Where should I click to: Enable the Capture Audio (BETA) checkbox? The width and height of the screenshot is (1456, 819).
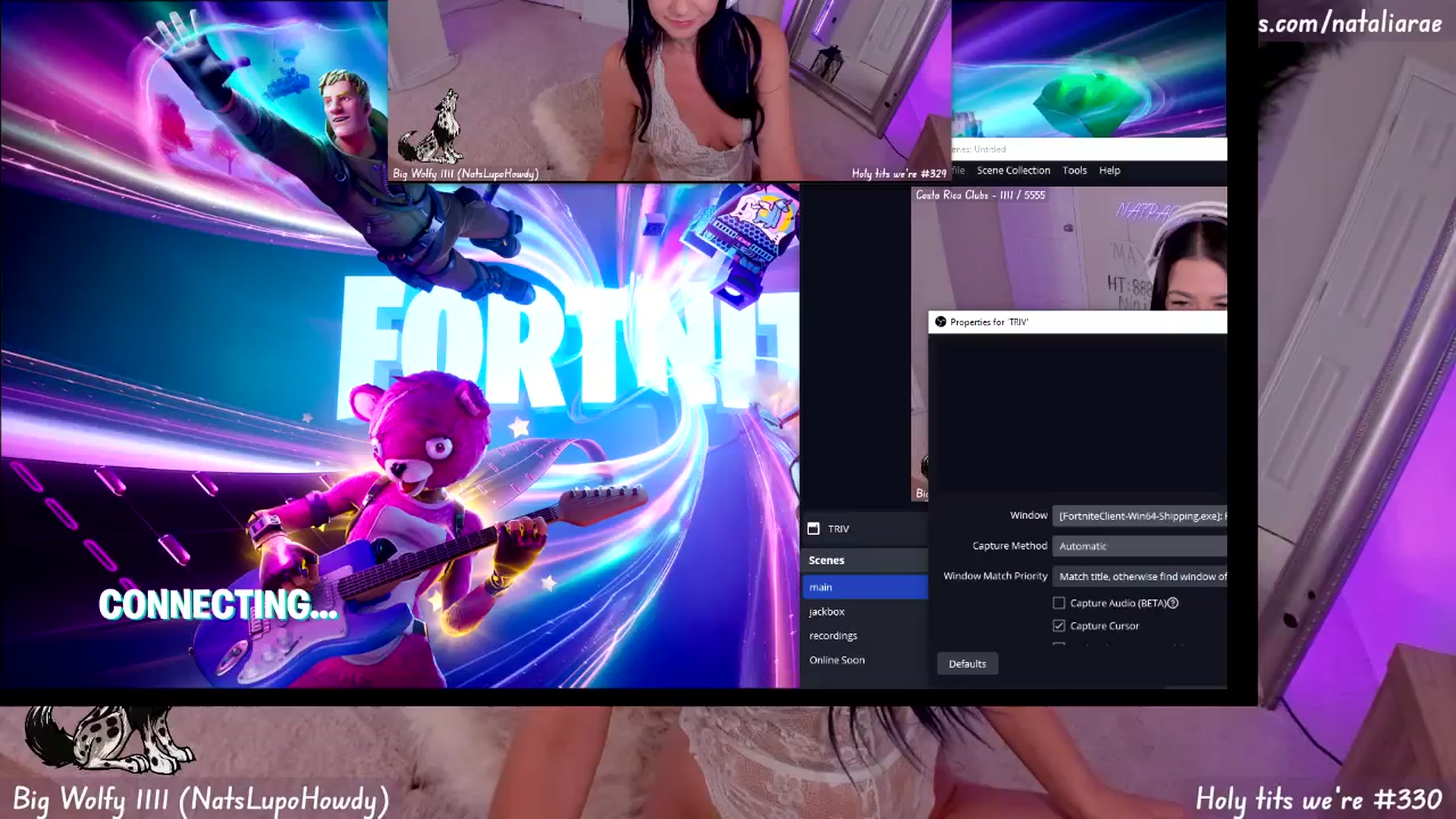tap(1059, 604)
